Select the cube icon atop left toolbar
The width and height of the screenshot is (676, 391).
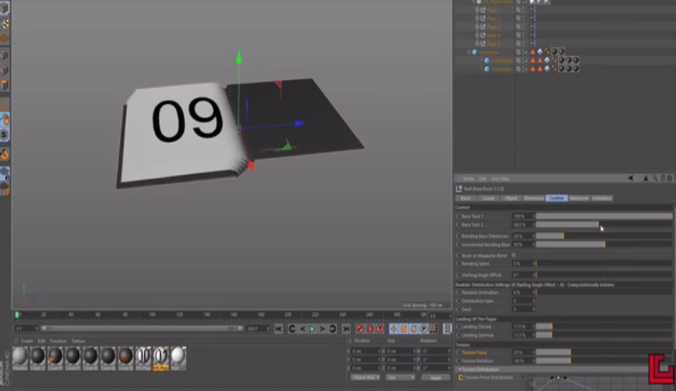click(x=4, y=9)
